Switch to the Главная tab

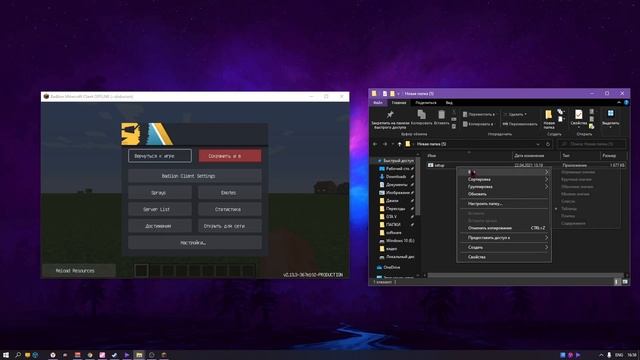point(399,103)
